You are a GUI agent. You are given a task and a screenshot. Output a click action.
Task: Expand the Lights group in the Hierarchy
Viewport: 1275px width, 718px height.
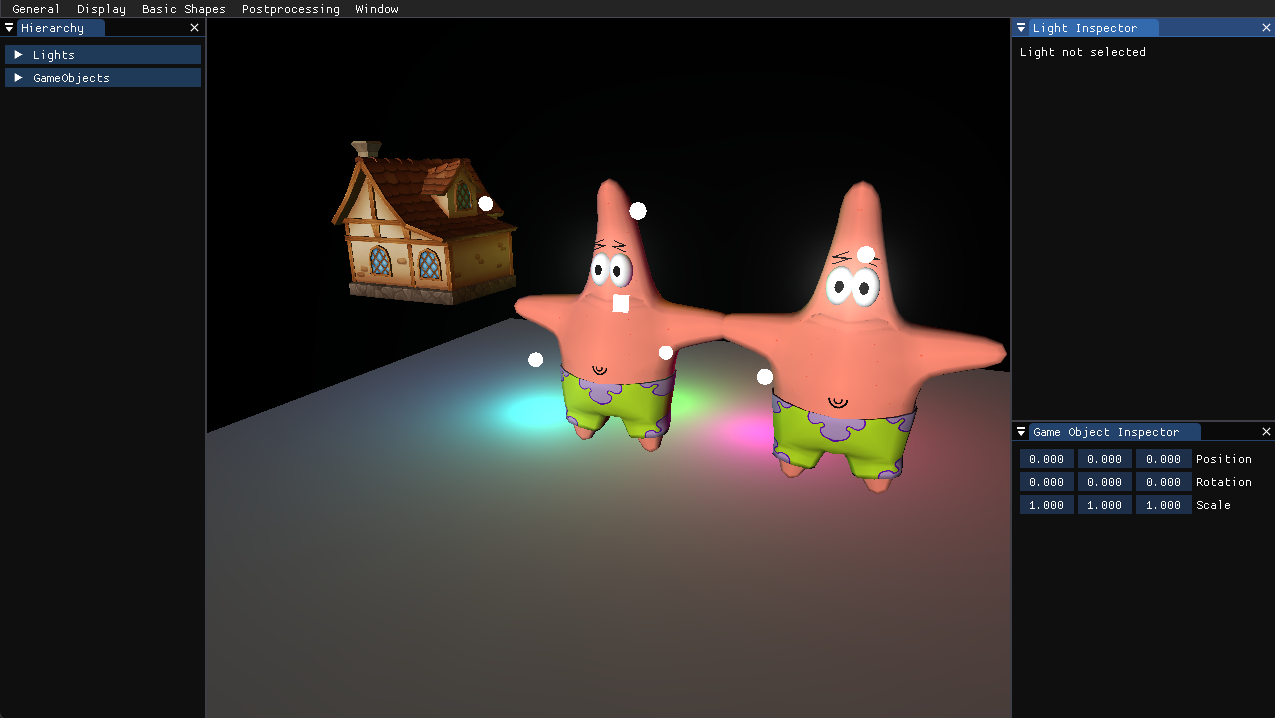tap(18, 54)
